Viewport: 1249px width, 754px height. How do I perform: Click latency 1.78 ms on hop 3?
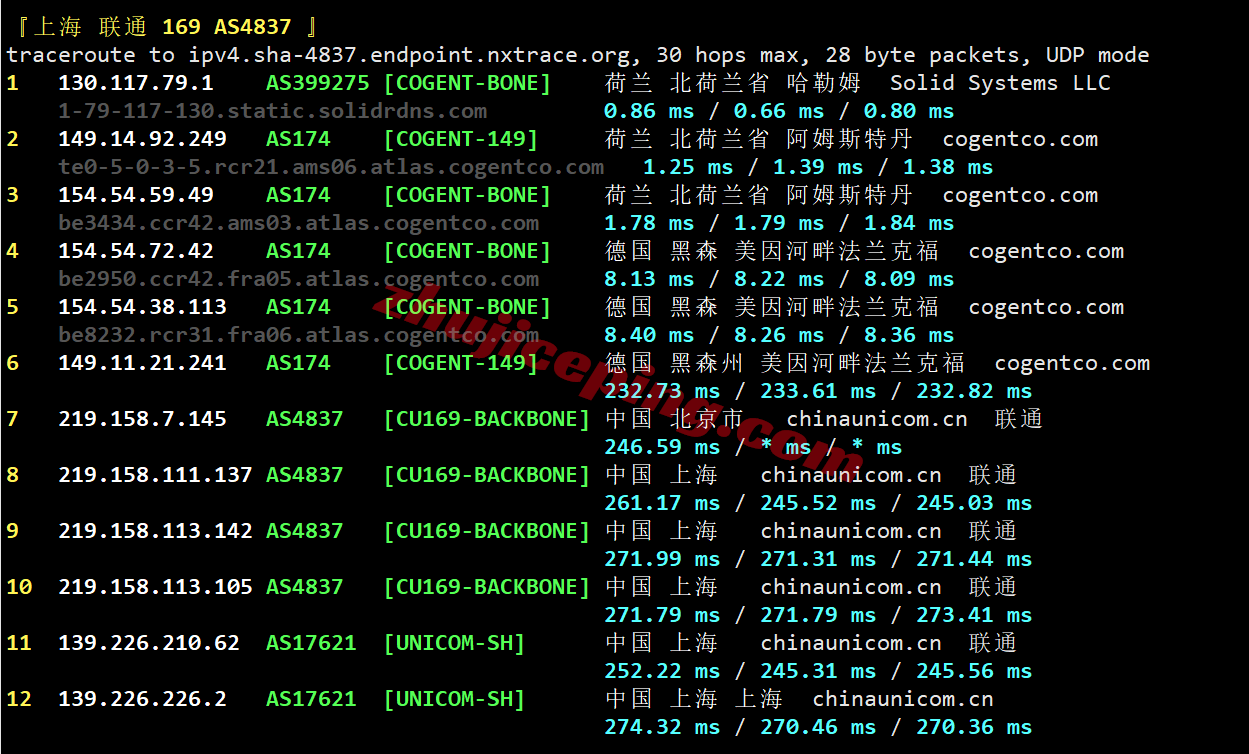point(649,223)
